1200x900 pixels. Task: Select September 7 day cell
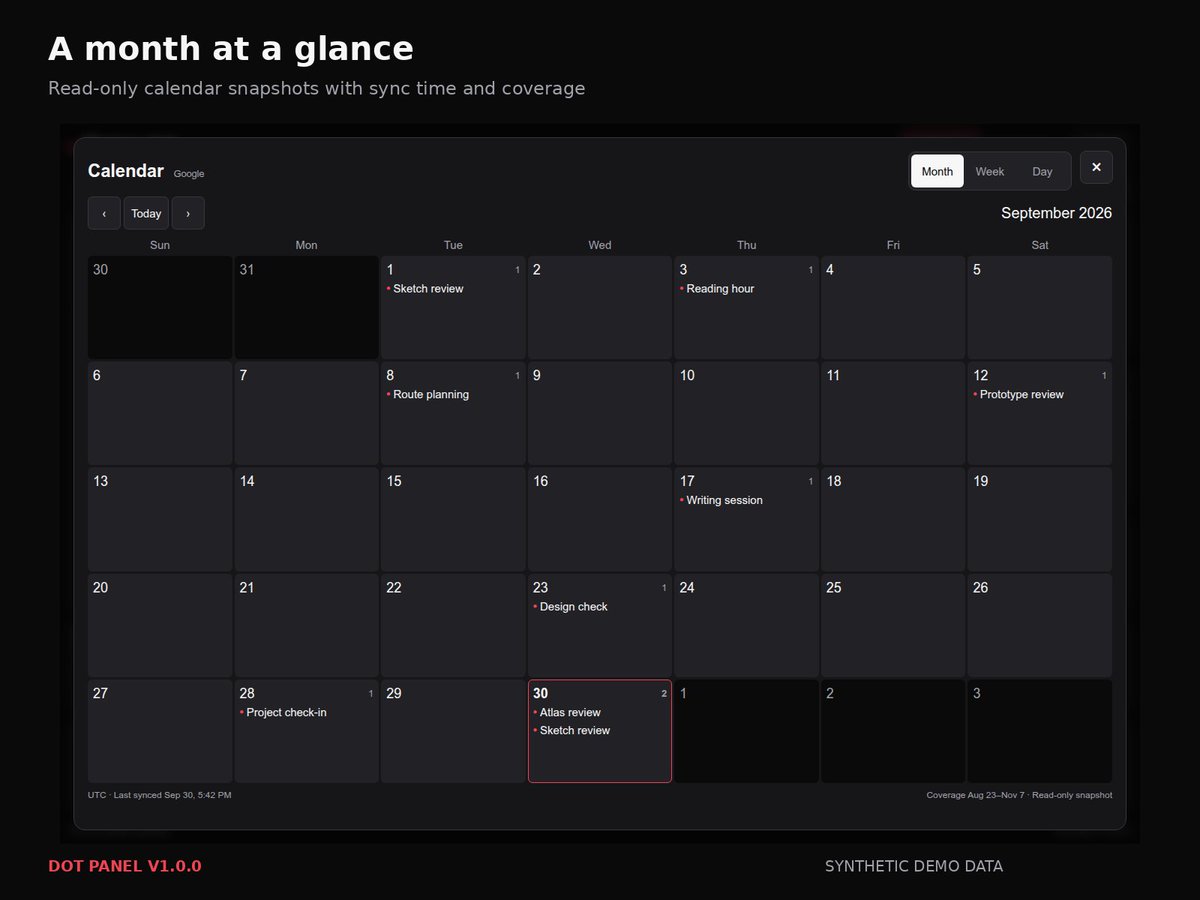[x=306, y=413]
